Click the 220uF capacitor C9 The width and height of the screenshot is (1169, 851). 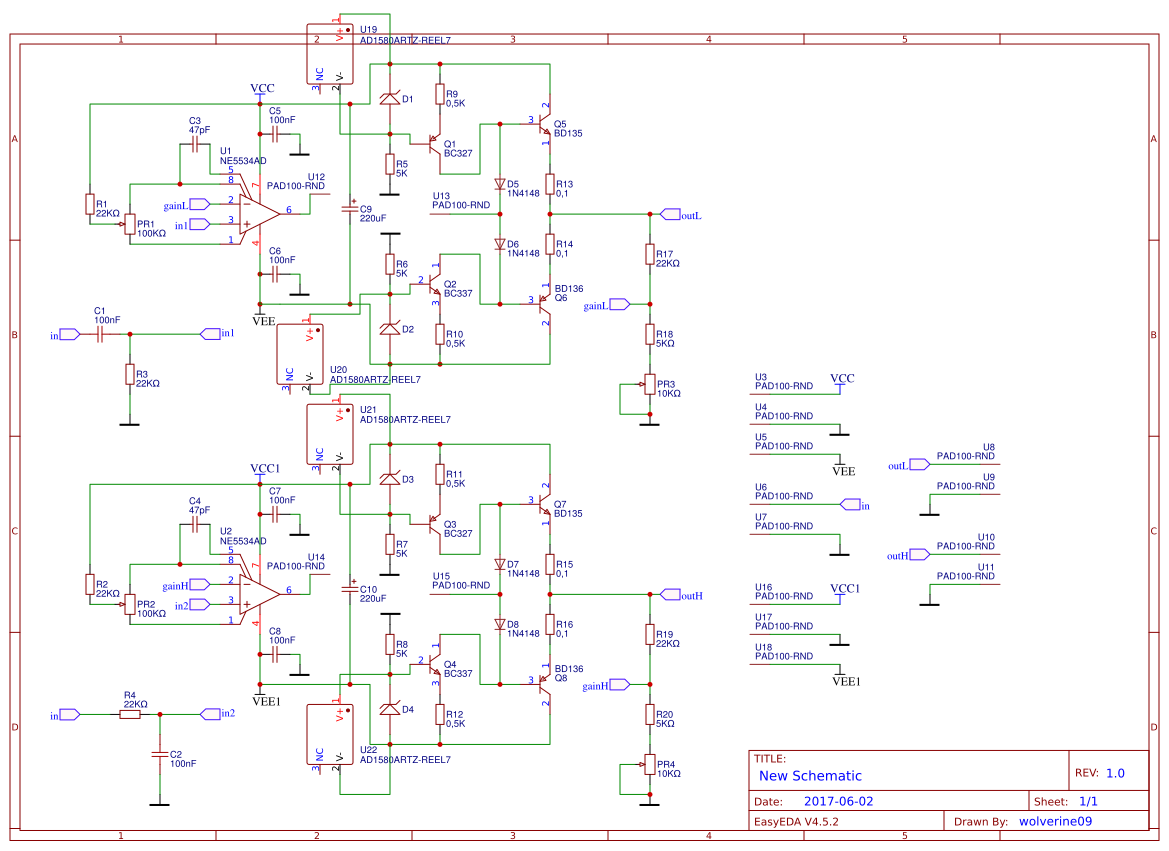[x=350, y=207]
